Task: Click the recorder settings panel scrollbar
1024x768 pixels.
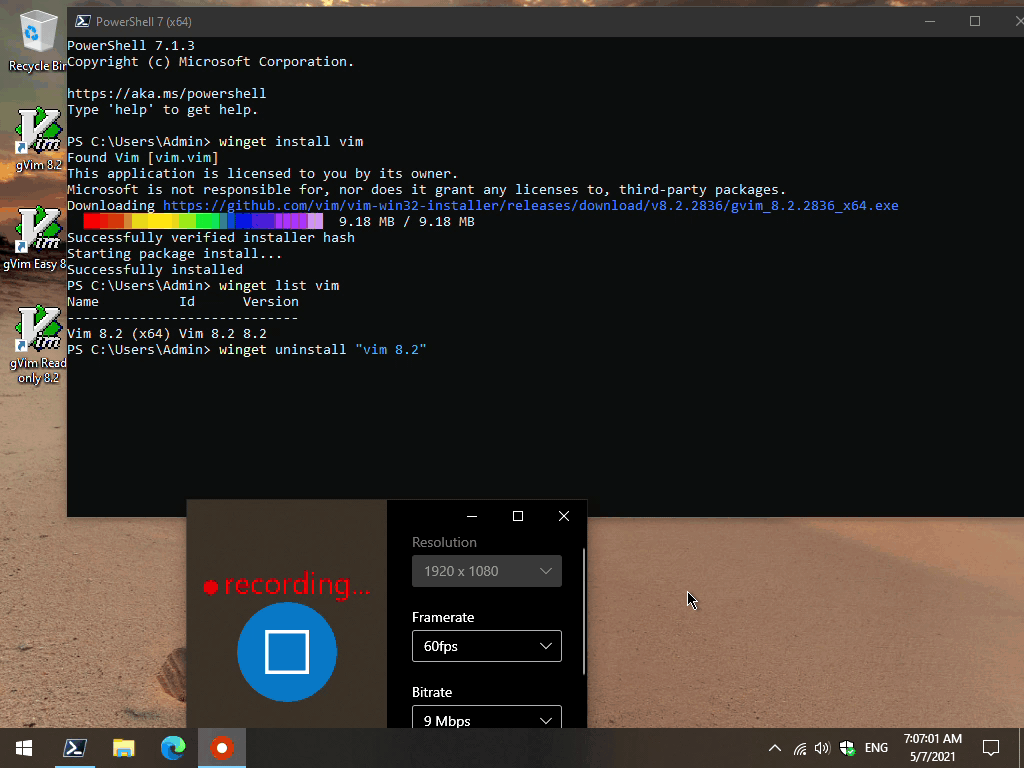Action: pos(583,611)
